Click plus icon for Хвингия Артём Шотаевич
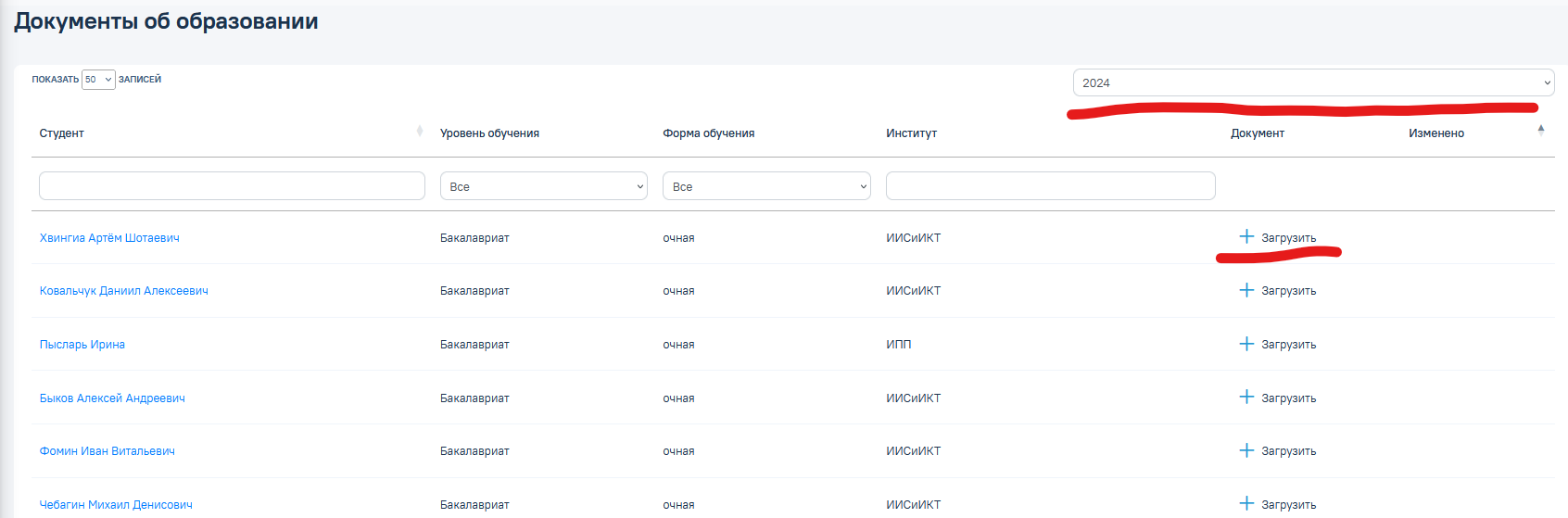This screenshot has width=1568, height=518. [x=1246, y=237]
